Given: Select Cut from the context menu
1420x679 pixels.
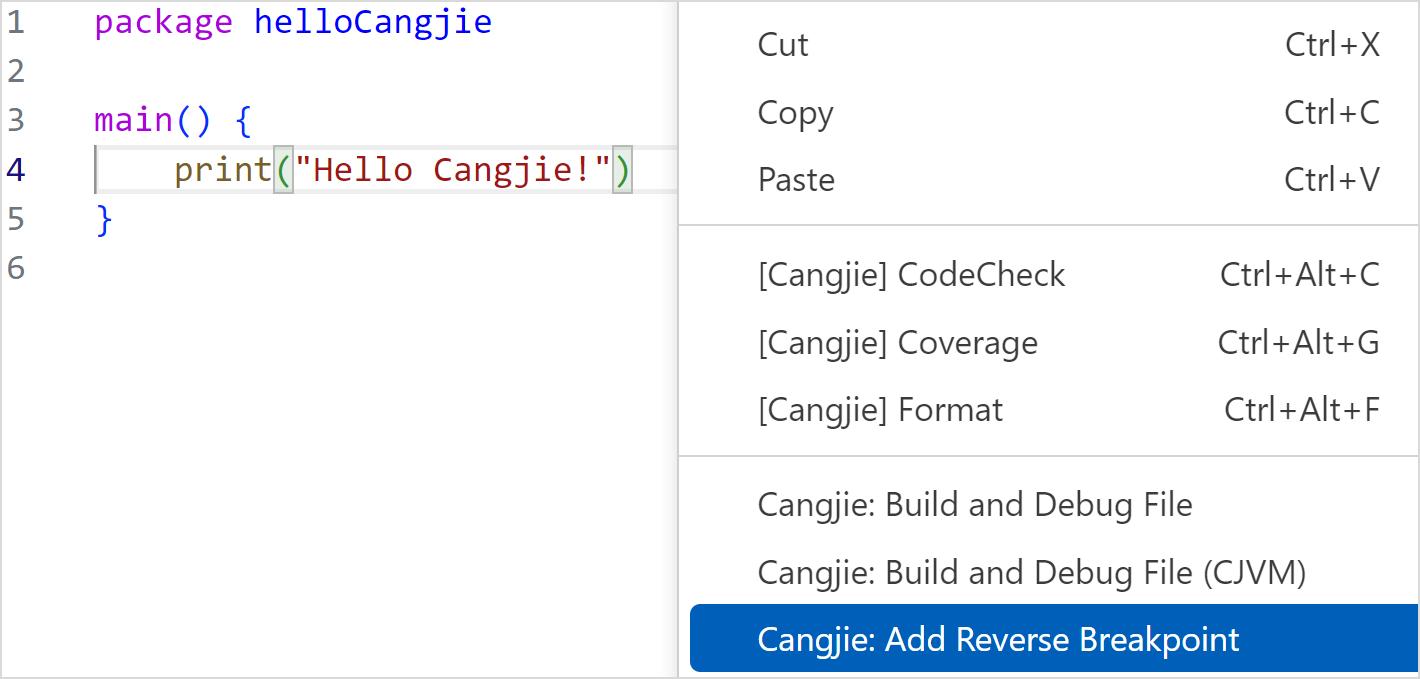Looking at the screenshot, I should tap(783, 44).
